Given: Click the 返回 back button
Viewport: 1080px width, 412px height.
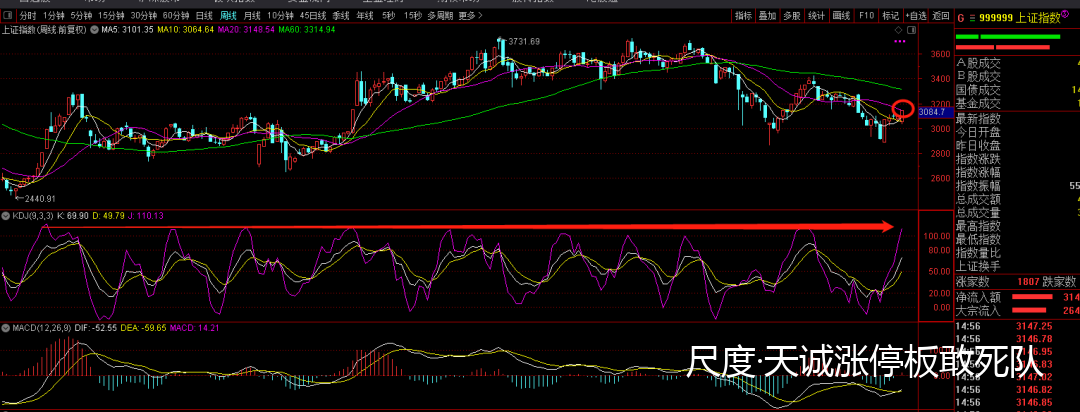Looking at the screenshot, I should [x=940, y=16].
